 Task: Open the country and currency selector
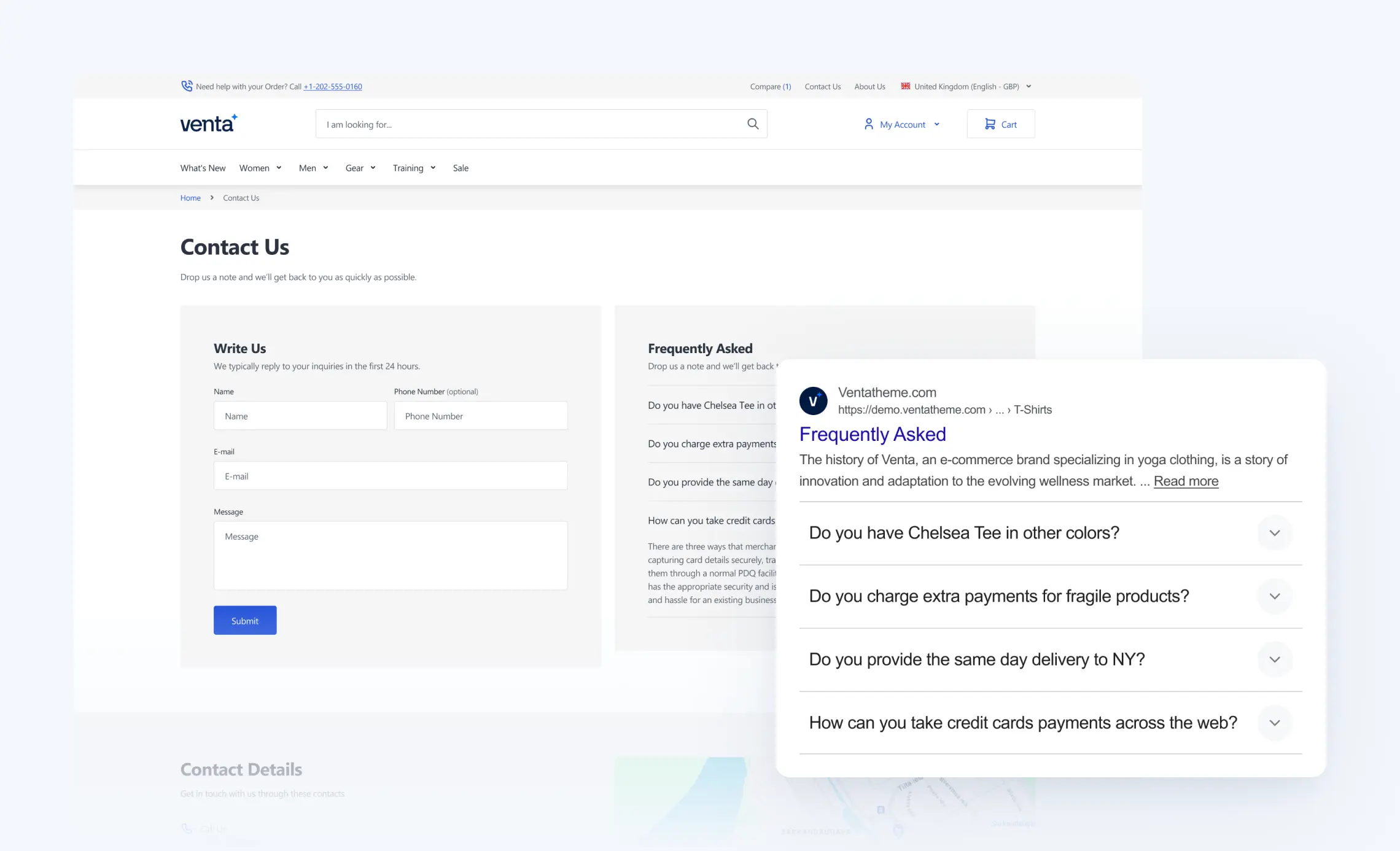coord(966,87)
